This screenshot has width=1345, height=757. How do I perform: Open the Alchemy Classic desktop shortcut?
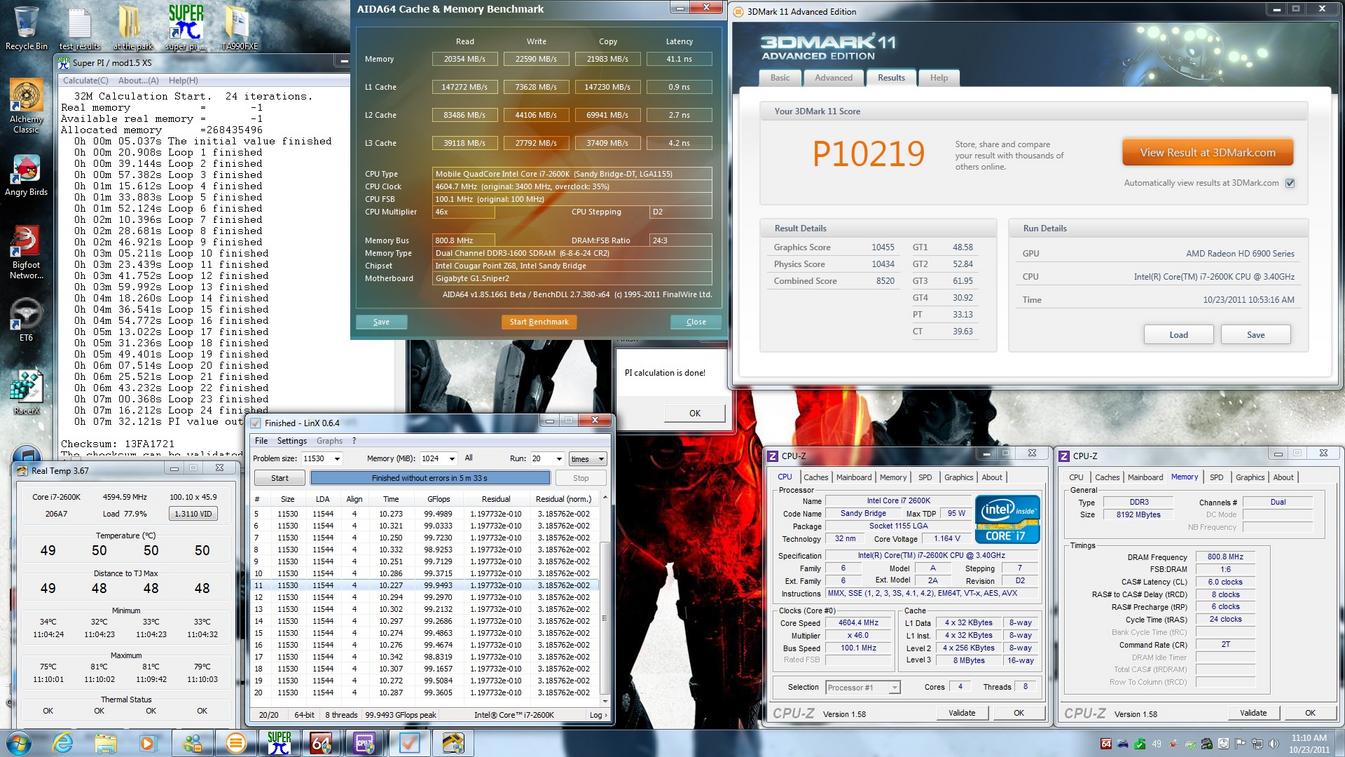pyautogui.click(x=26, y=107)
